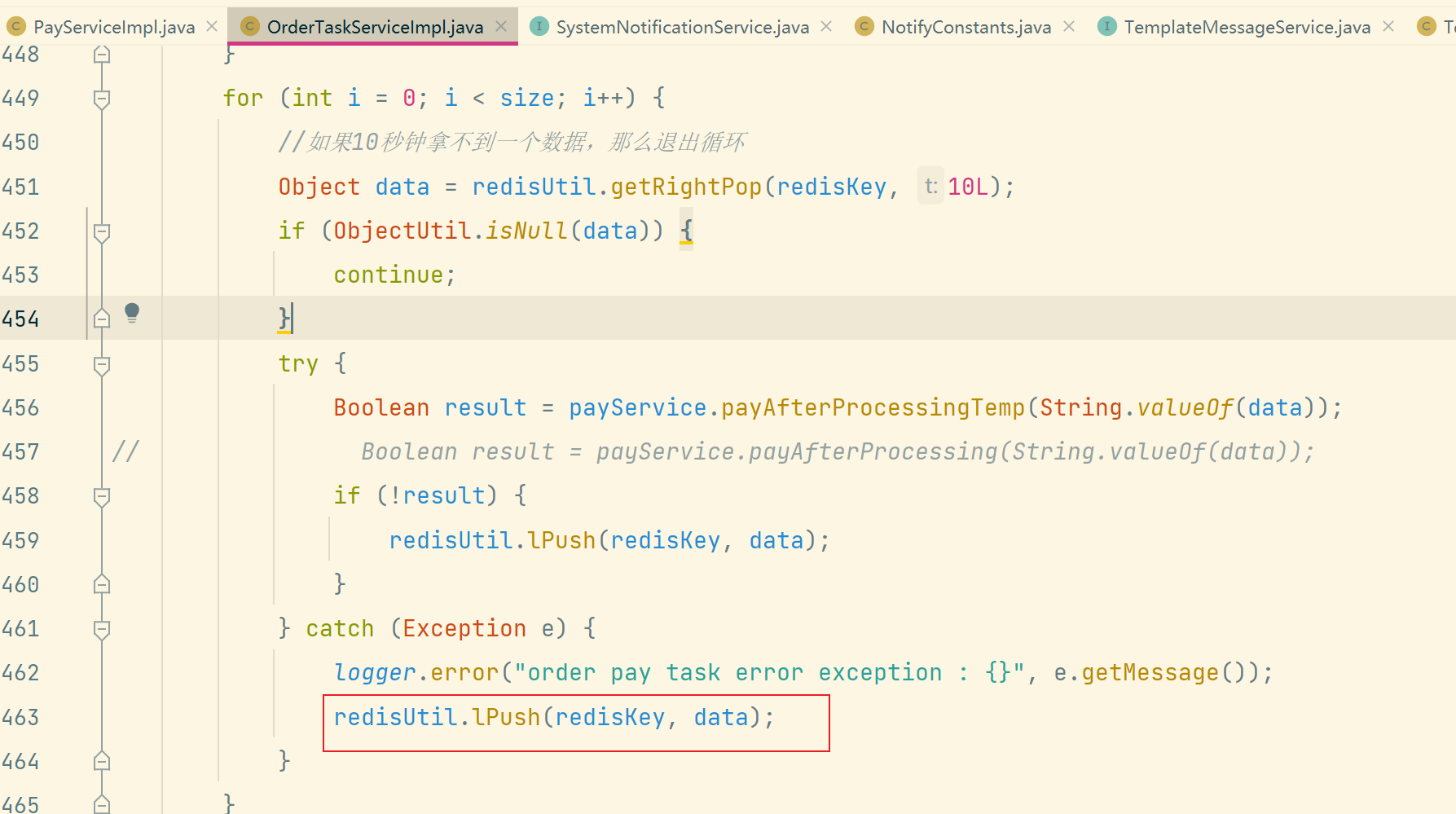Image resolution: width=1456 pixels, height=814 pixels.
Task: Click e.getMessage() on line 462
Action: [1150, 673]
